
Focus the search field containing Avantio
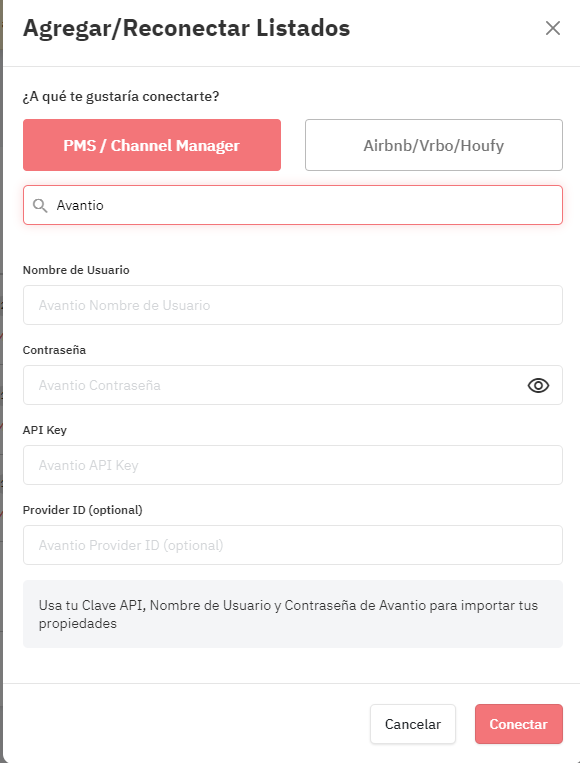[x=292, y=205]
